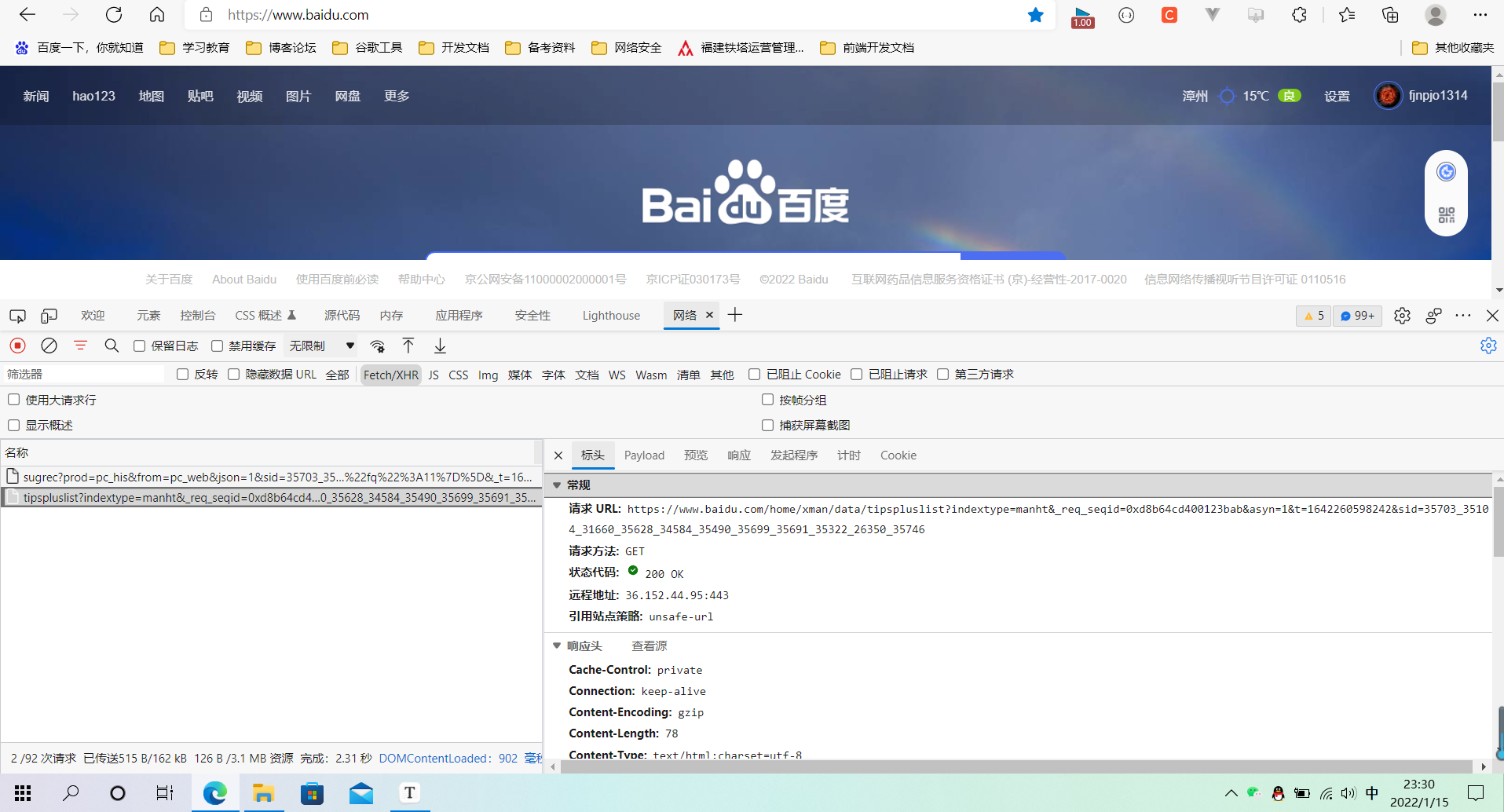Click the 筛选器 filter input field
This screenshot has height=812, width=1504.
(x=83, y=374)
